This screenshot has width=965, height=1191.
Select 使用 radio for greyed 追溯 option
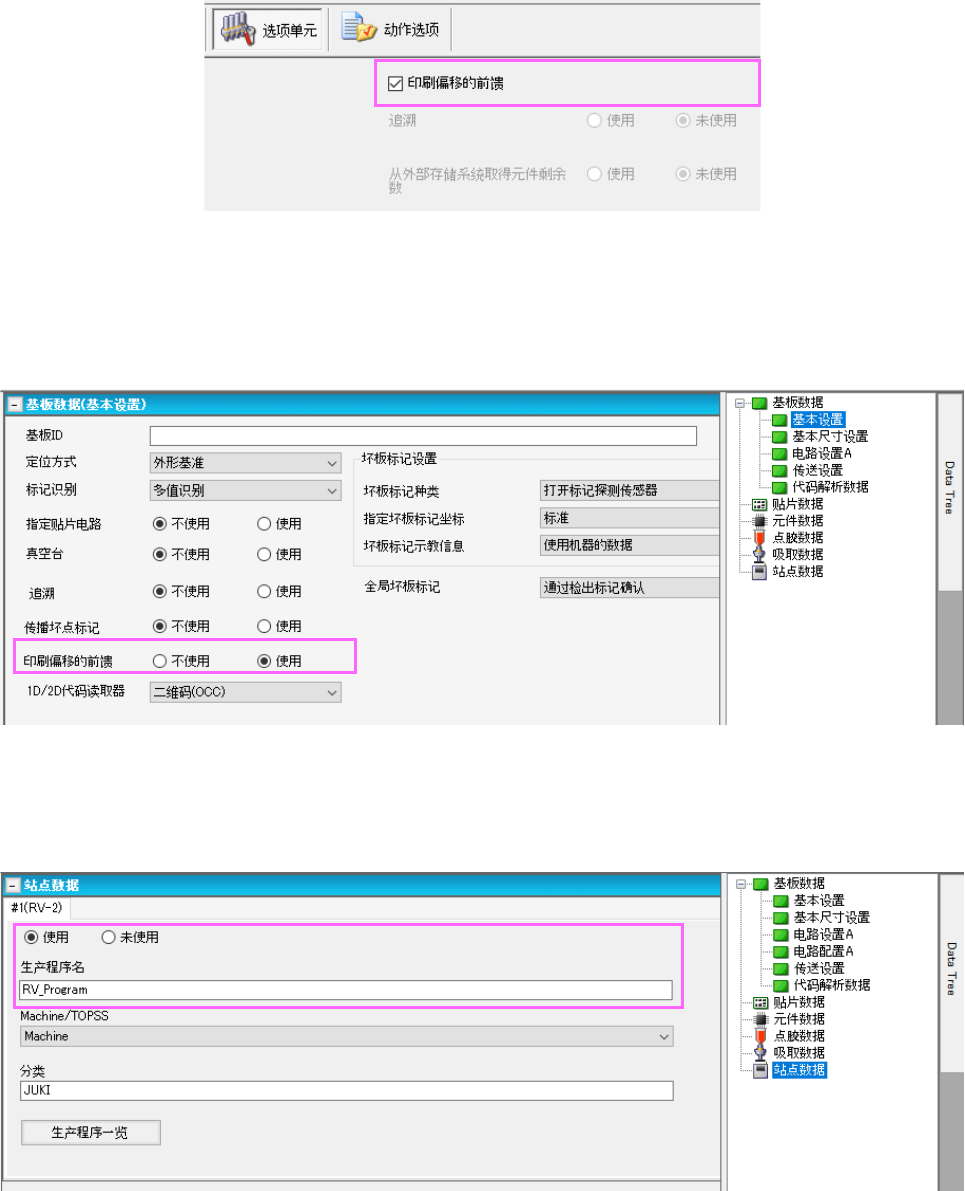pos(594,120)
